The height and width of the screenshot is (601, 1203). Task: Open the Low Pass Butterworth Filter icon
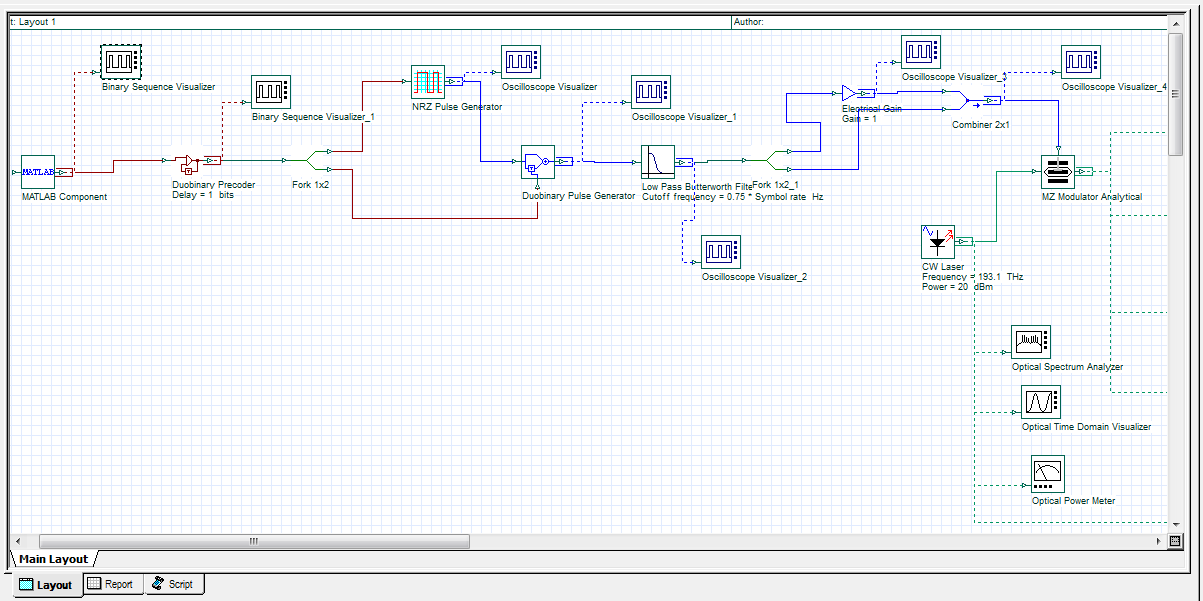[x=657, y=162]
